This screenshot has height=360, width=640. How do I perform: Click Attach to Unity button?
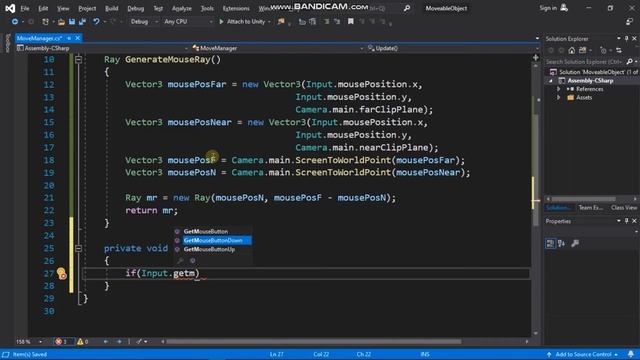coord(245,22)
